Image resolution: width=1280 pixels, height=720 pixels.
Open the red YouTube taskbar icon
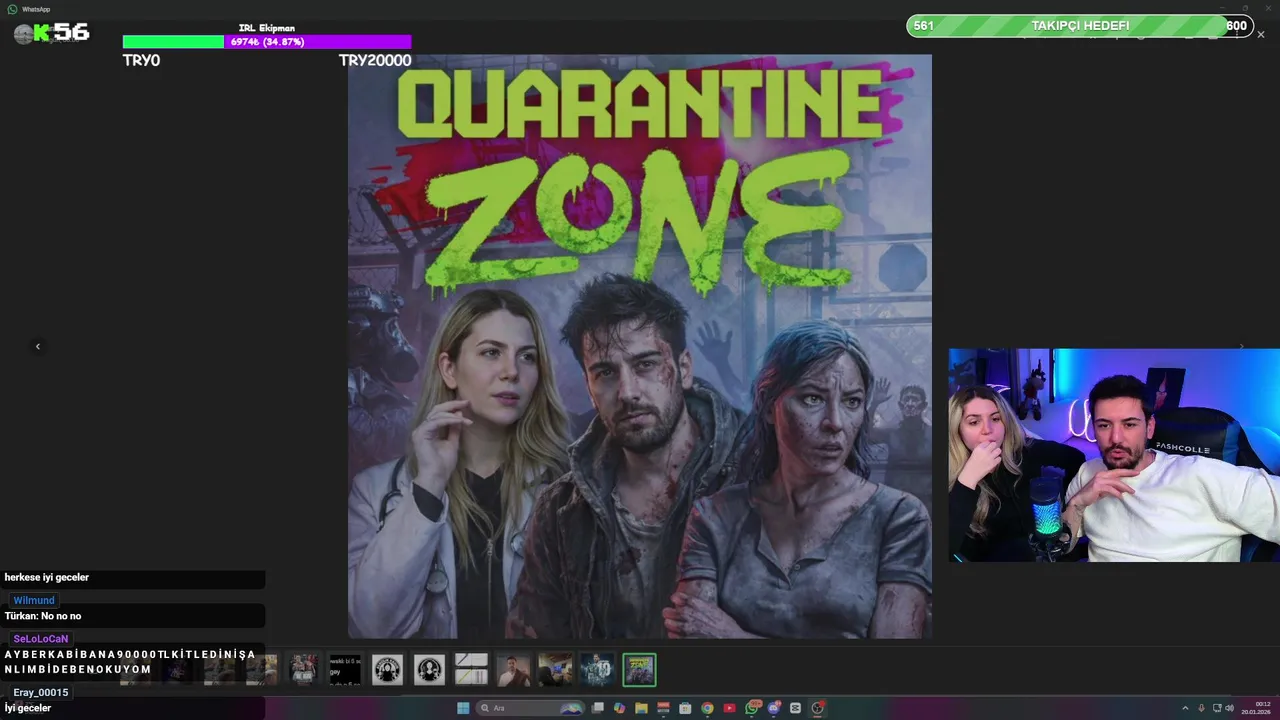tap(730, 708)
